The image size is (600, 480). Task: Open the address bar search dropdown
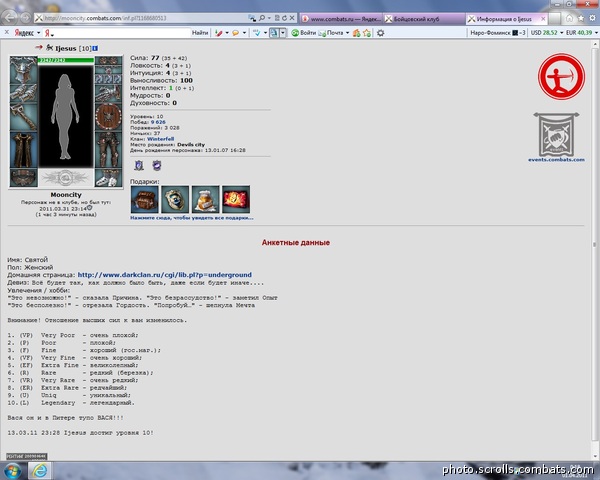pos(269,18)
